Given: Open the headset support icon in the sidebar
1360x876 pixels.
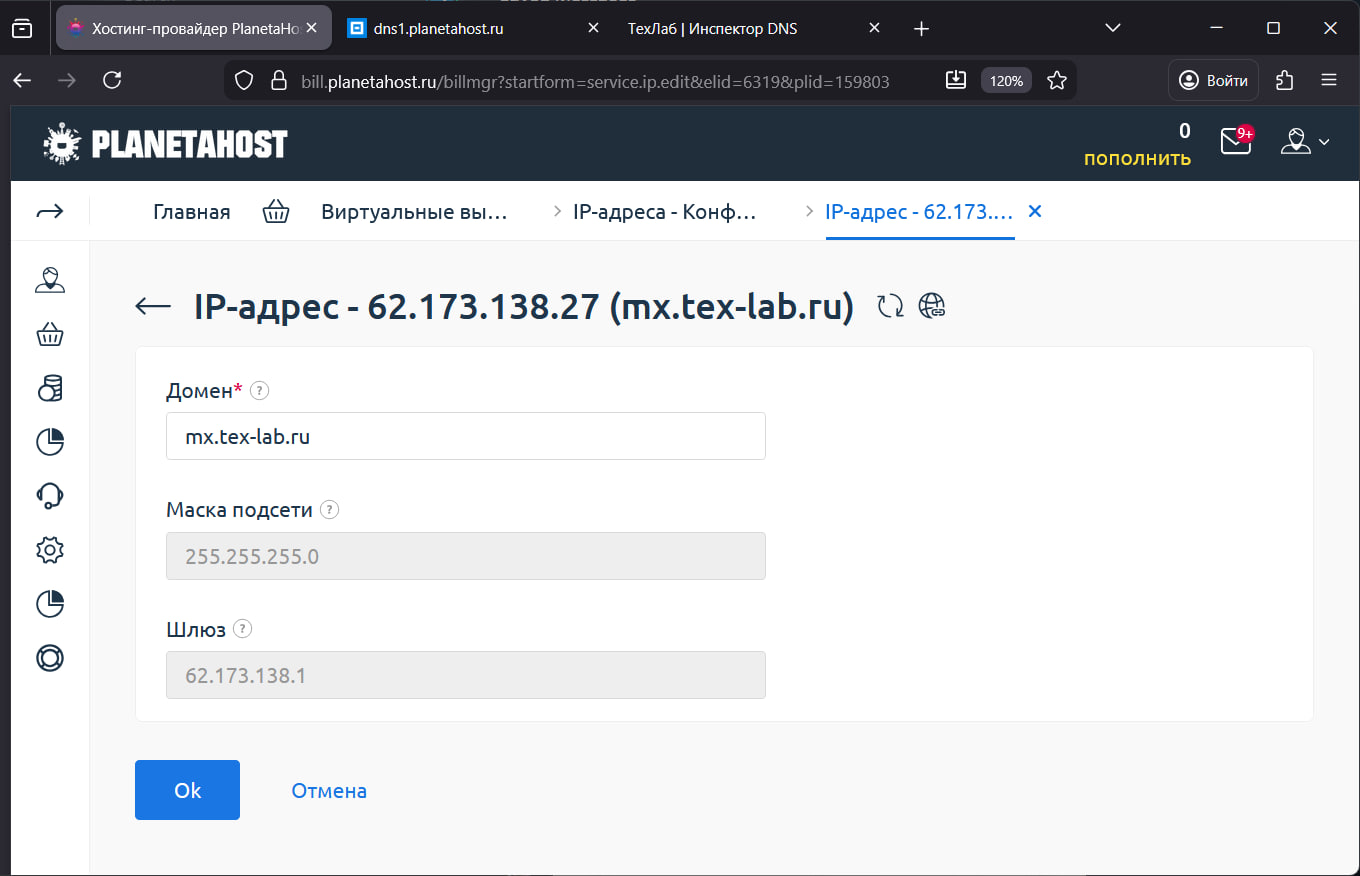Looking at the screenshot, I should [50, 495].
